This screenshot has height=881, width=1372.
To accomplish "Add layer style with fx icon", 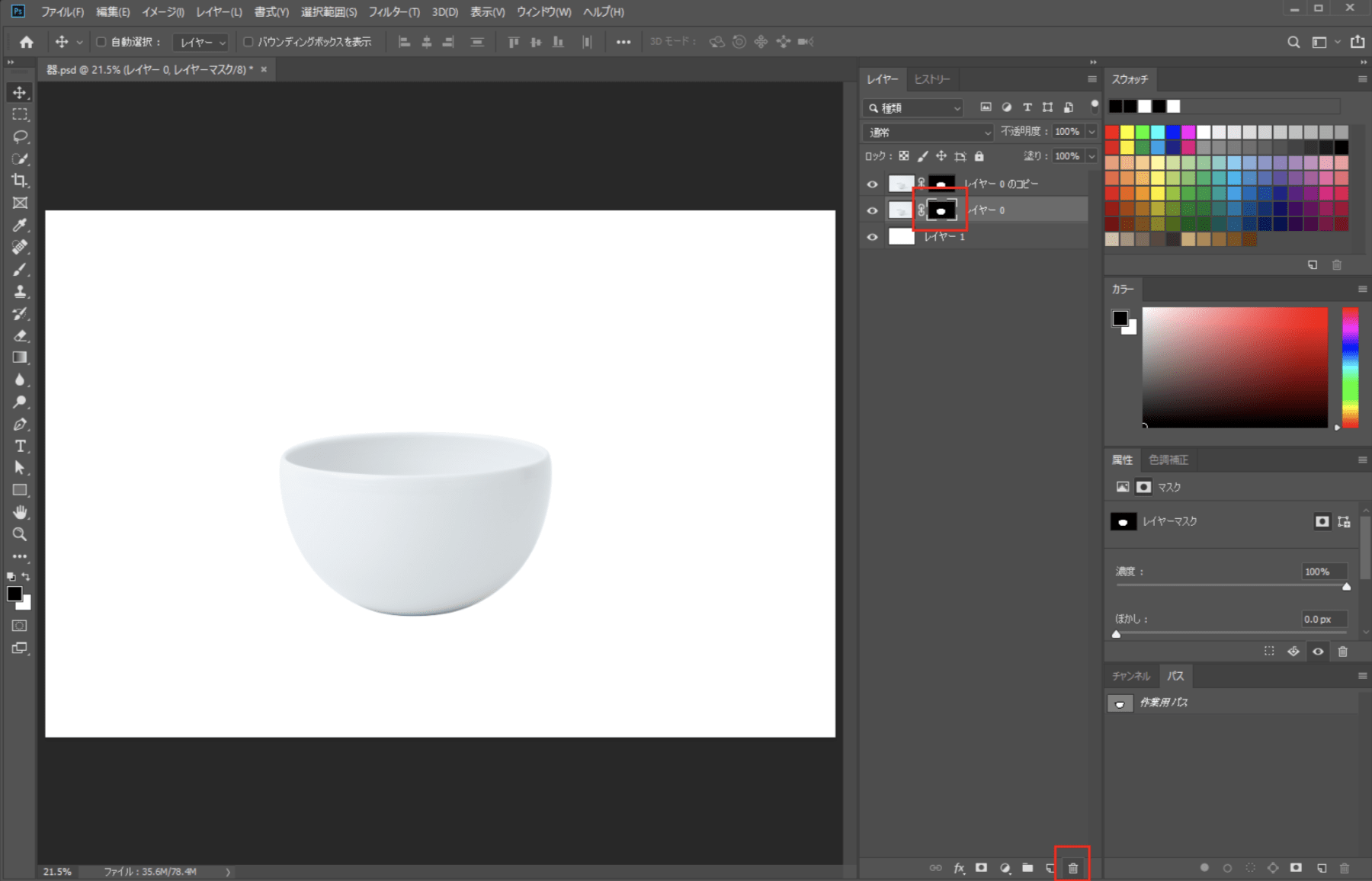I will pyautogui.click(x=959, y=868).
